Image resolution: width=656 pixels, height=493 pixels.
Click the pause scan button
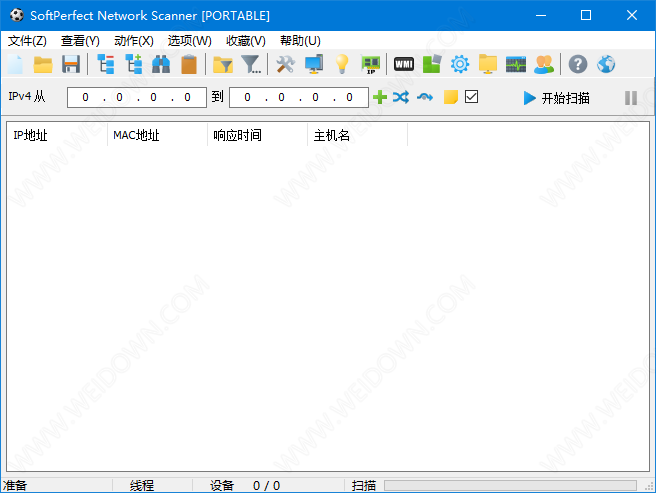pyautogui.click(x=631, y=98)
